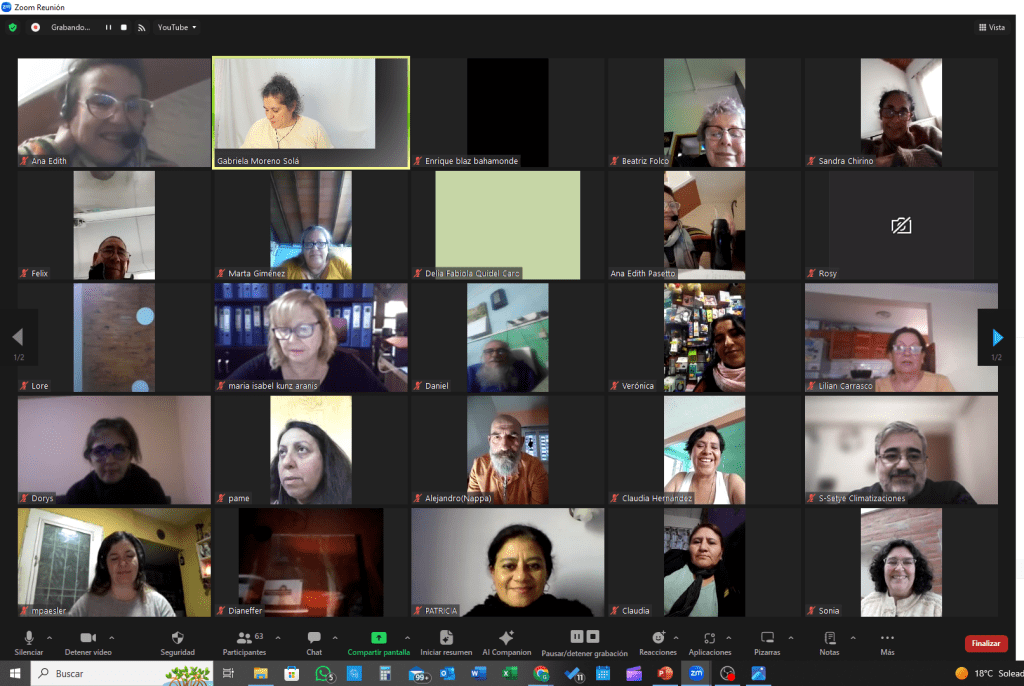Pause the recording in the top bar
This screenshot has width=1024, height=686.
[109, 27]
